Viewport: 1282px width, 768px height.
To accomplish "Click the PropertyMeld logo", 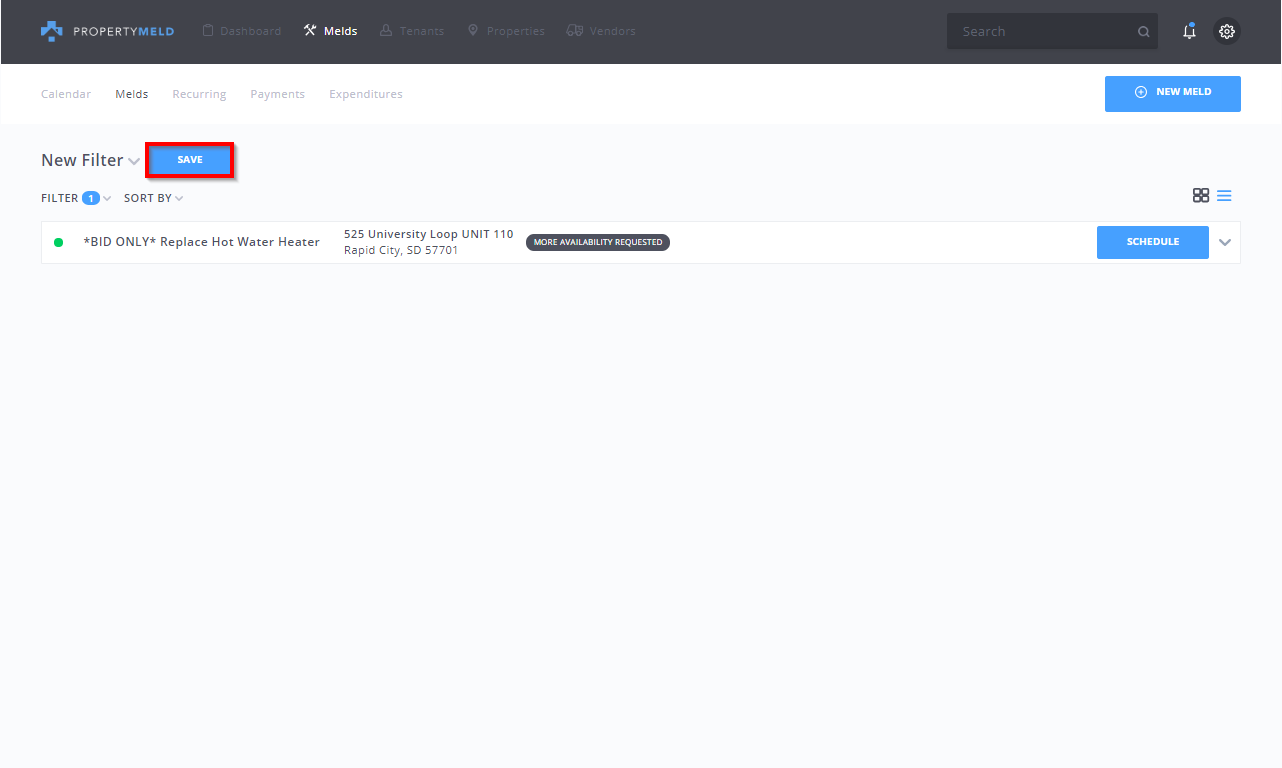I will coord(107,31).
